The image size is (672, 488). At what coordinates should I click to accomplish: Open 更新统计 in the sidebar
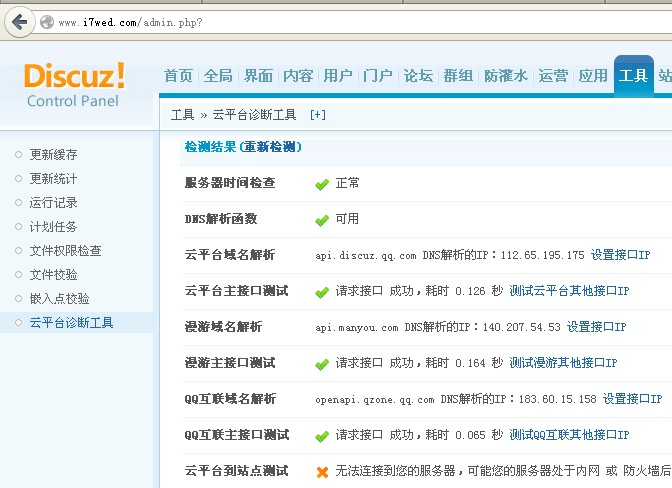(x=53, y=179)
